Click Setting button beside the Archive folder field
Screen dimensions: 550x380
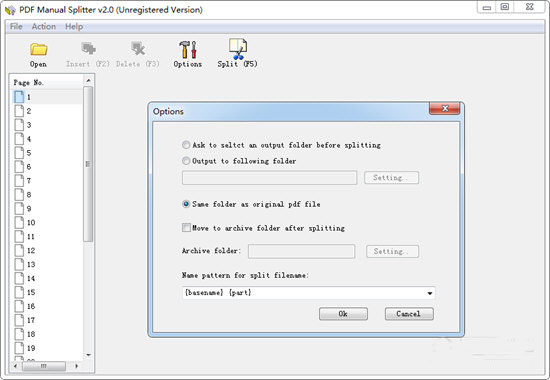click(x=393, y=251)
